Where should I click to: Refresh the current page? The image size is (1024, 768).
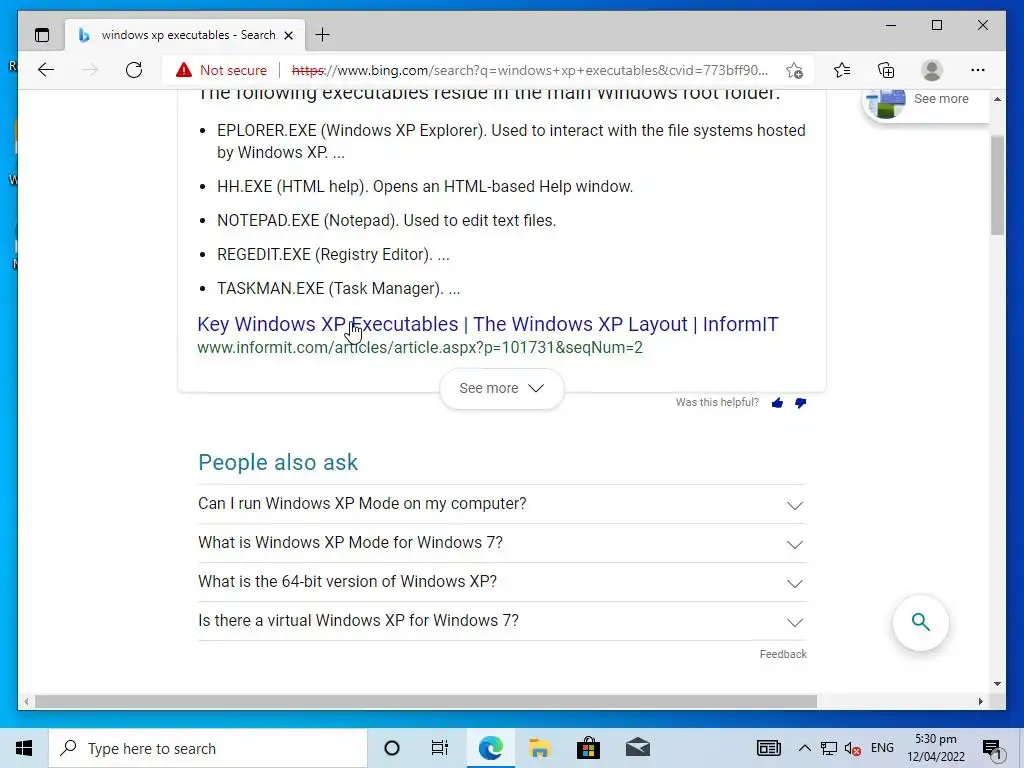134,70
